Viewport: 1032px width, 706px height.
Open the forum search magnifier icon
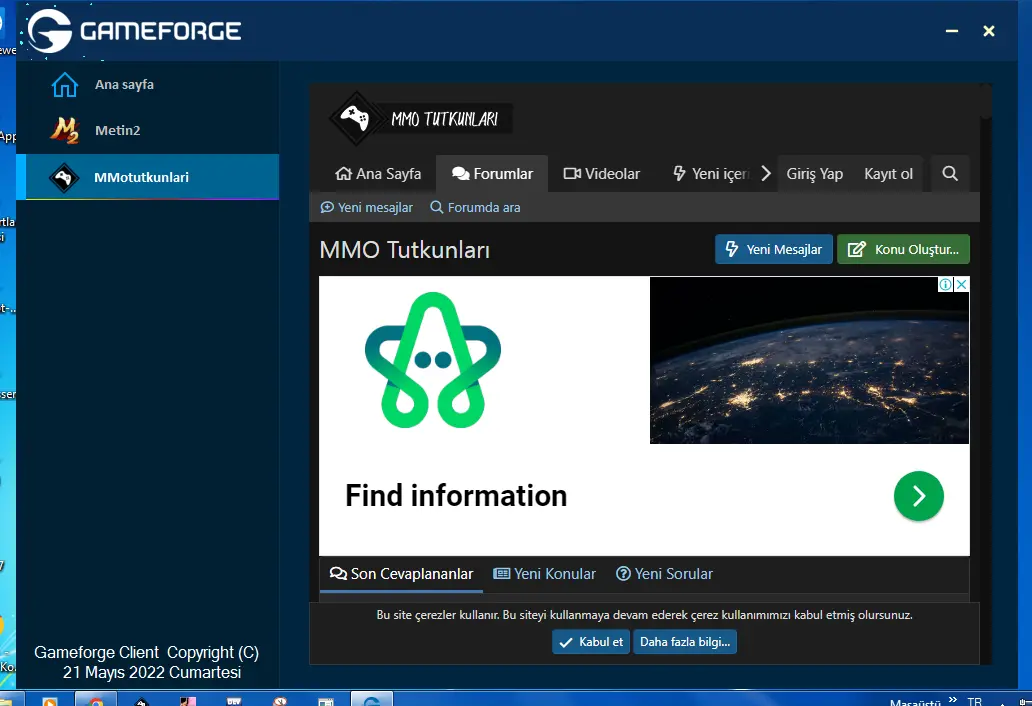click(950, 174)
